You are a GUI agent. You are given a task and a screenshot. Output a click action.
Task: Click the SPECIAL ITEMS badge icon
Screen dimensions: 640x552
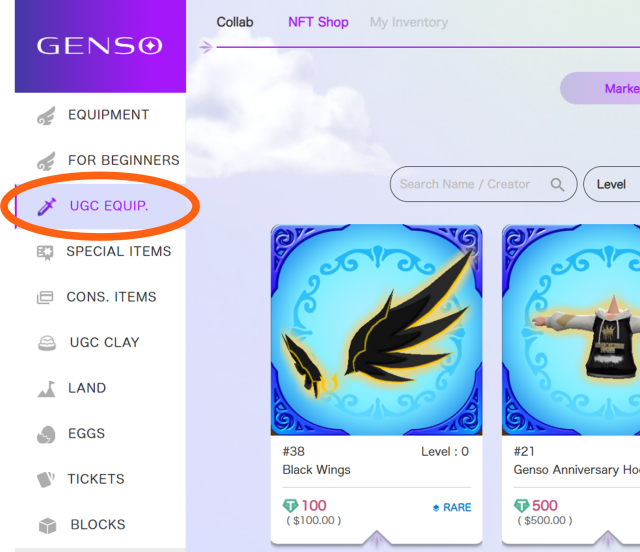tap(45, 252)
